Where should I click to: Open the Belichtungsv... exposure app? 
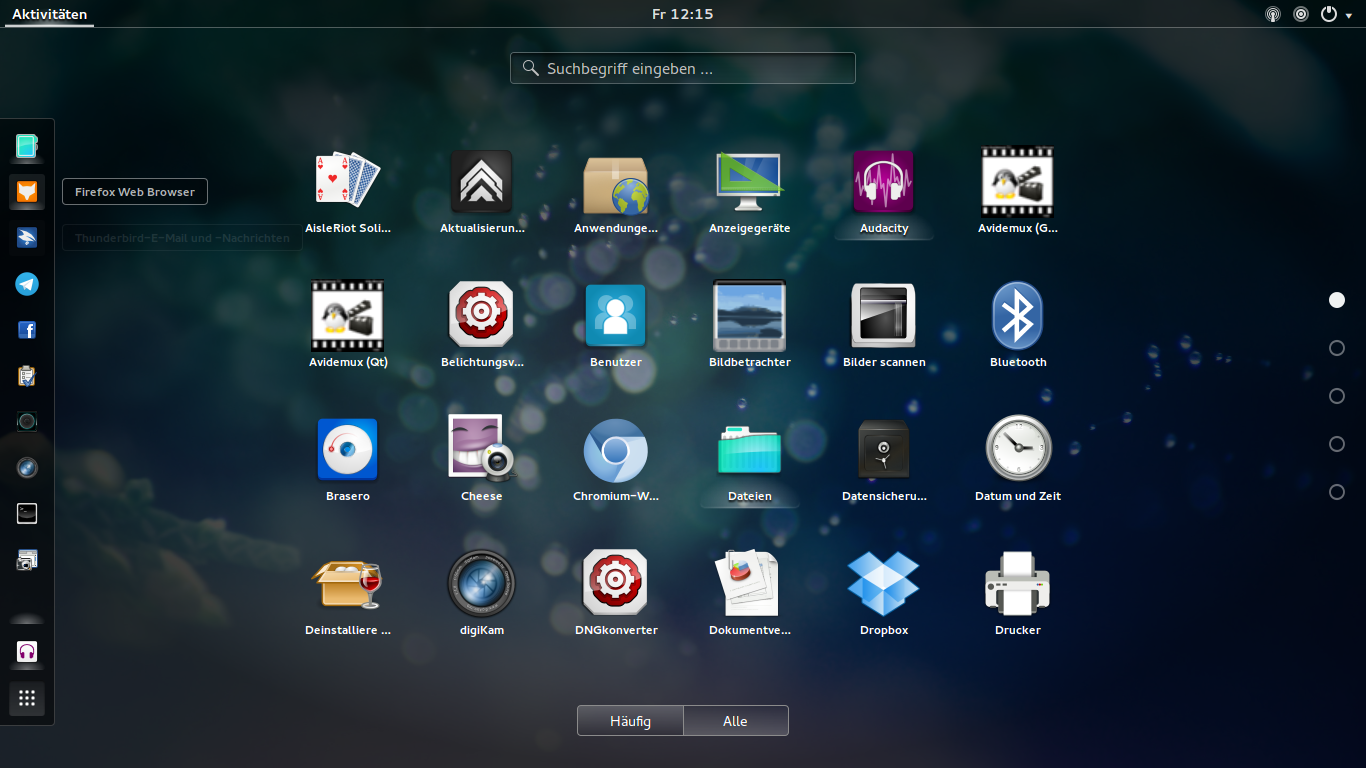tap(481, 316)
